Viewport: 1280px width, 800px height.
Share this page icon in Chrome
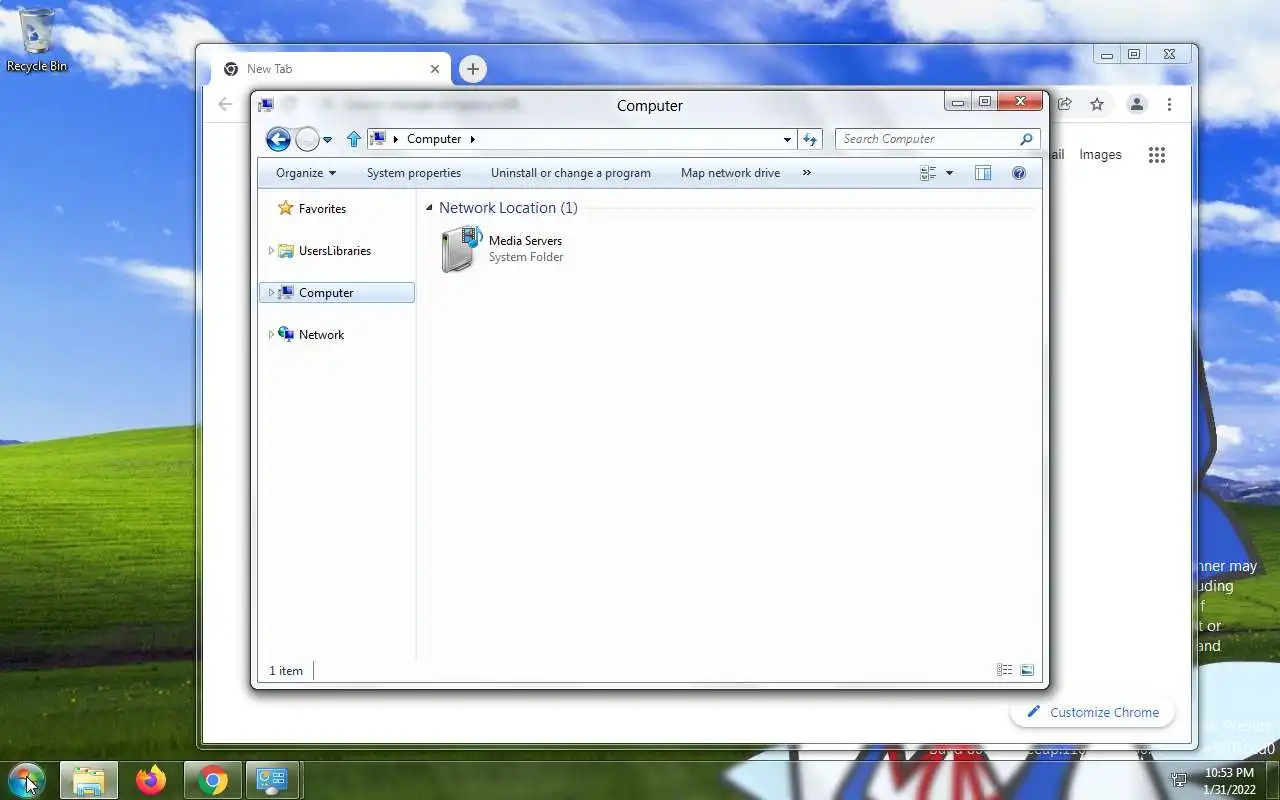tap(1065, 104)
